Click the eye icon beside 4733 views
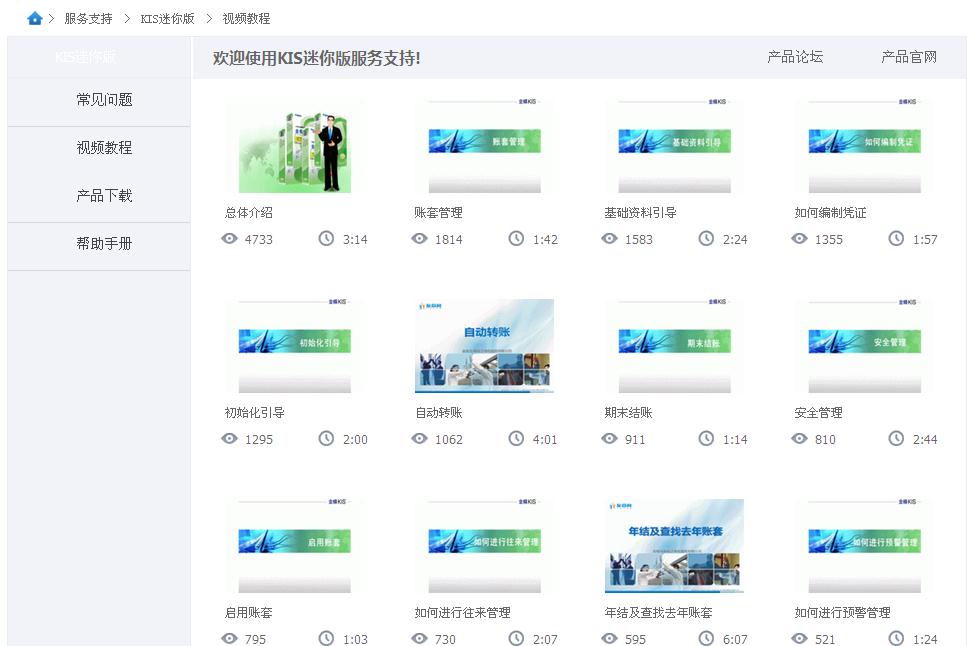Viewport: 976px width, 646px height. pyautogui.click(x=230, y=239)
